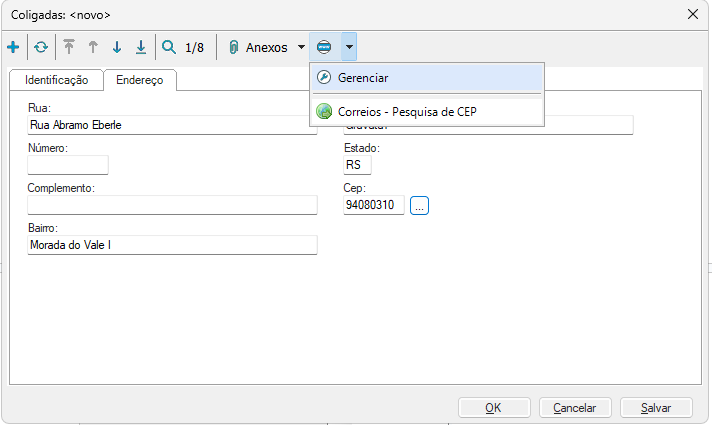Go to the previous record arrow

coord(93,47)
